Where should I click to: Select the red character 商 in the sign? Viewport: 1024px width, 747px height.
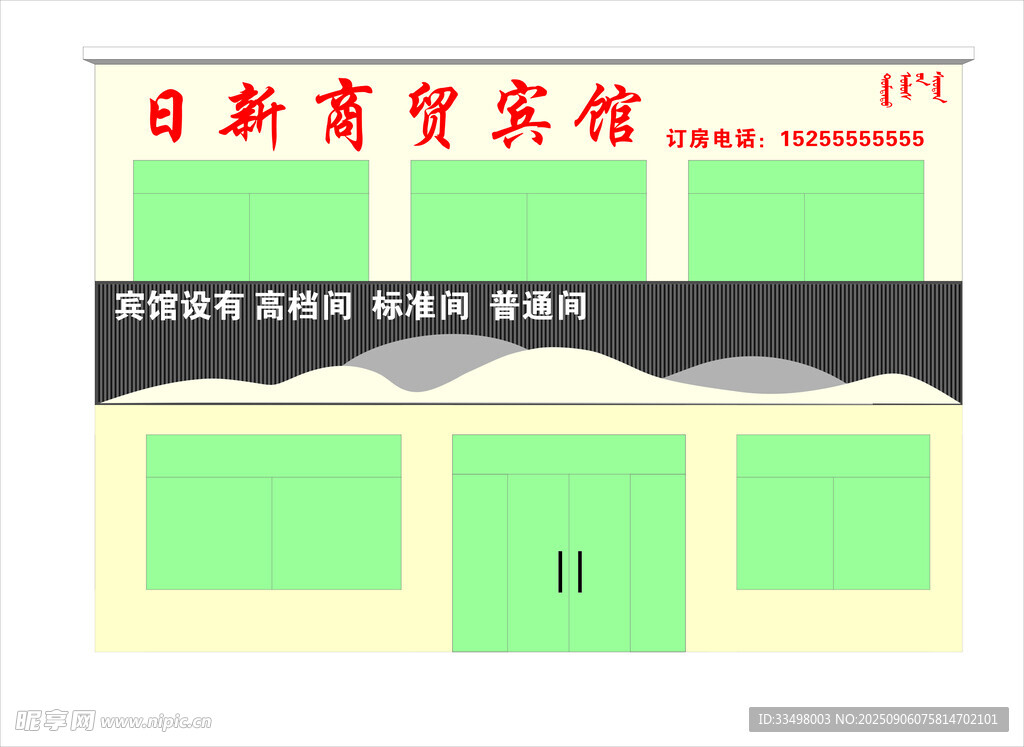[x=343, y=115]
